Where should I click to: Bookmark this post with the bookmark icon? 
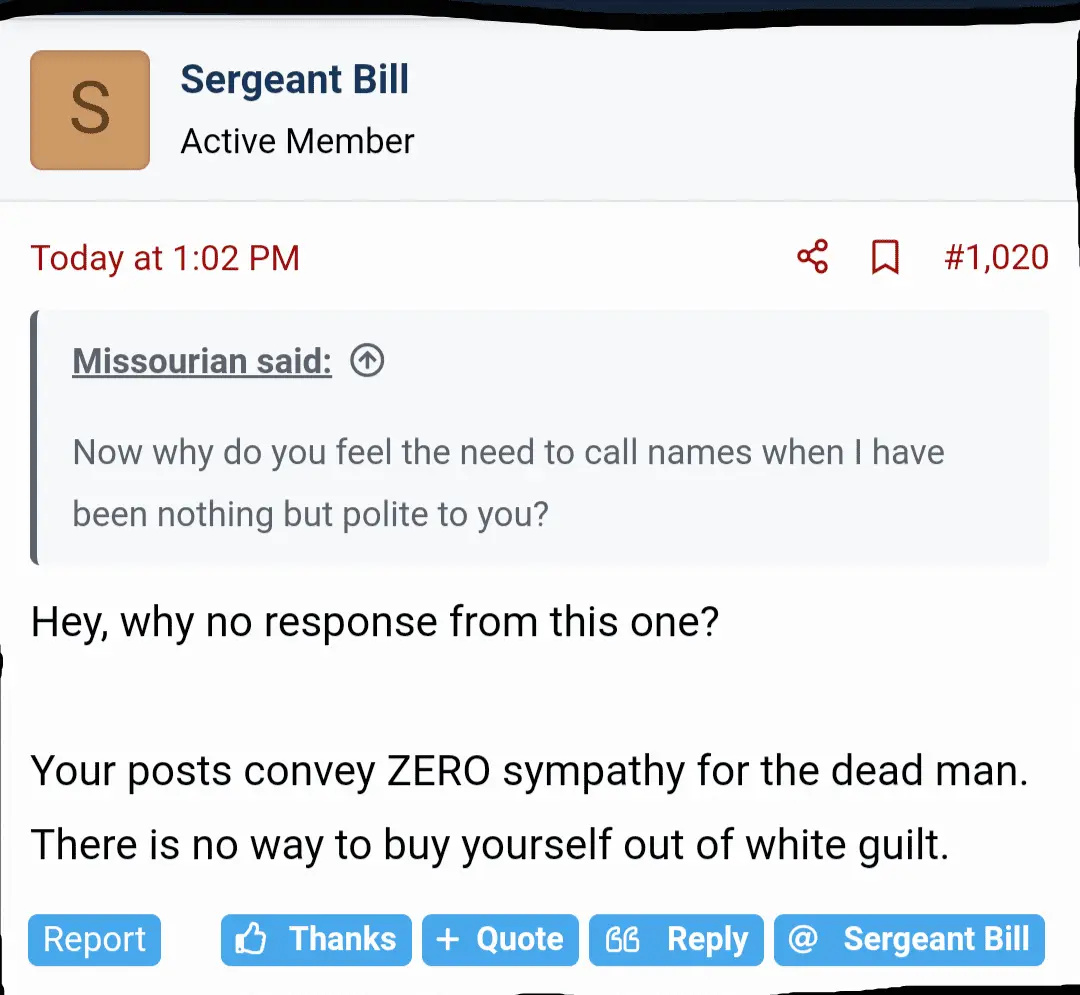click(x=885, y=257)
